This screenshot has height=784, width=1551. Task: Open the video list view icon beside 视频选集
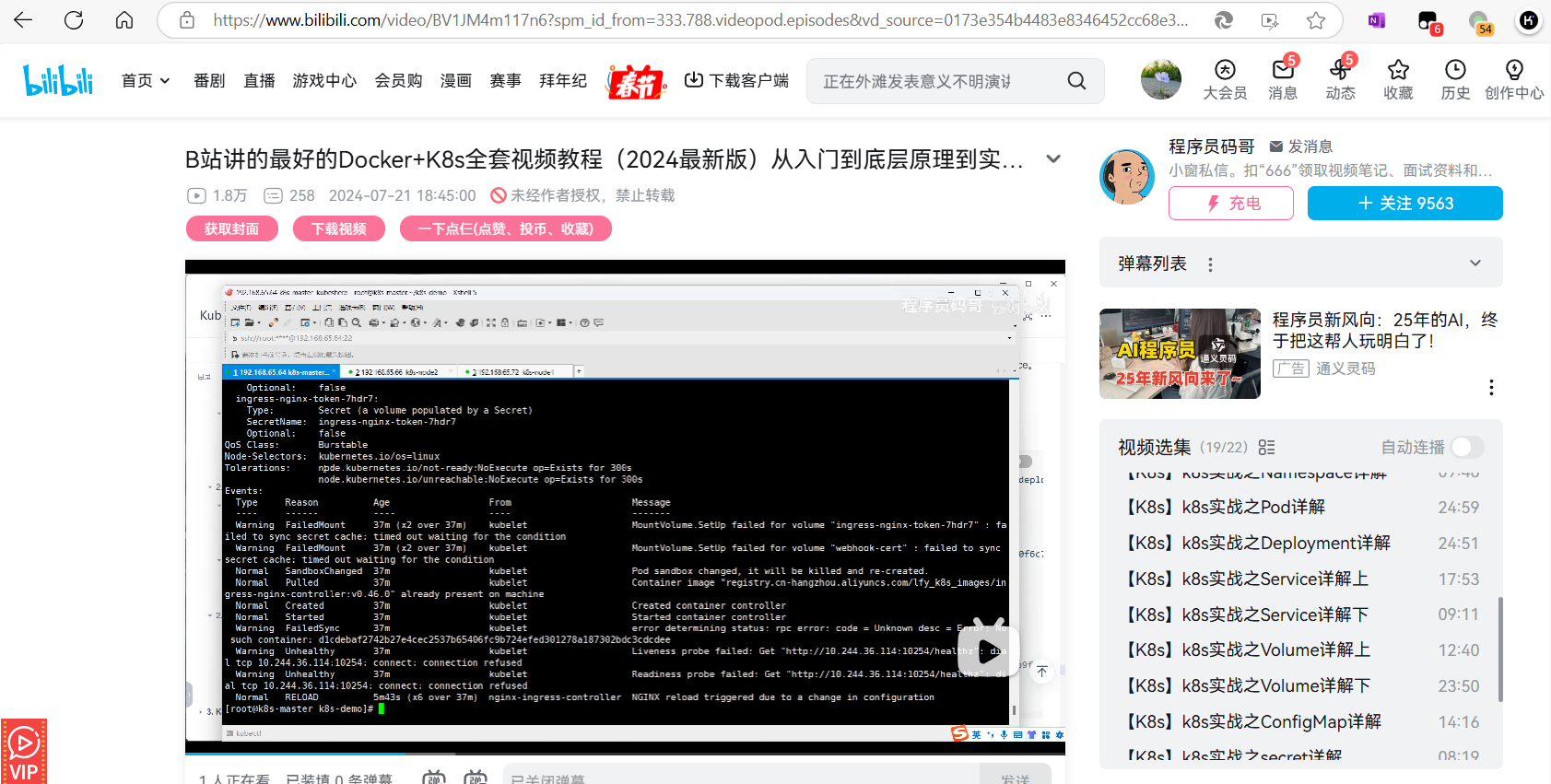[x=1267, y=447]
